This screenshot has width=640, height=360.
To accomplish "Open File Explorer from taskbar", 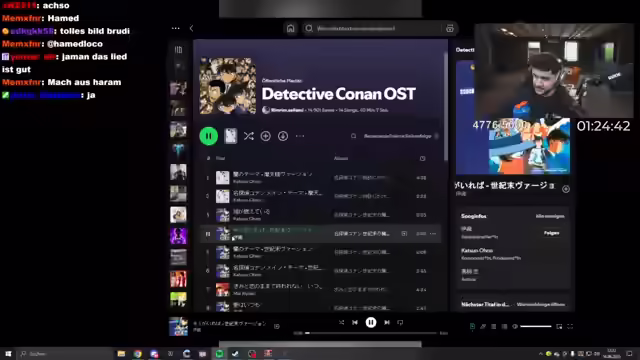I will [121, 353].
